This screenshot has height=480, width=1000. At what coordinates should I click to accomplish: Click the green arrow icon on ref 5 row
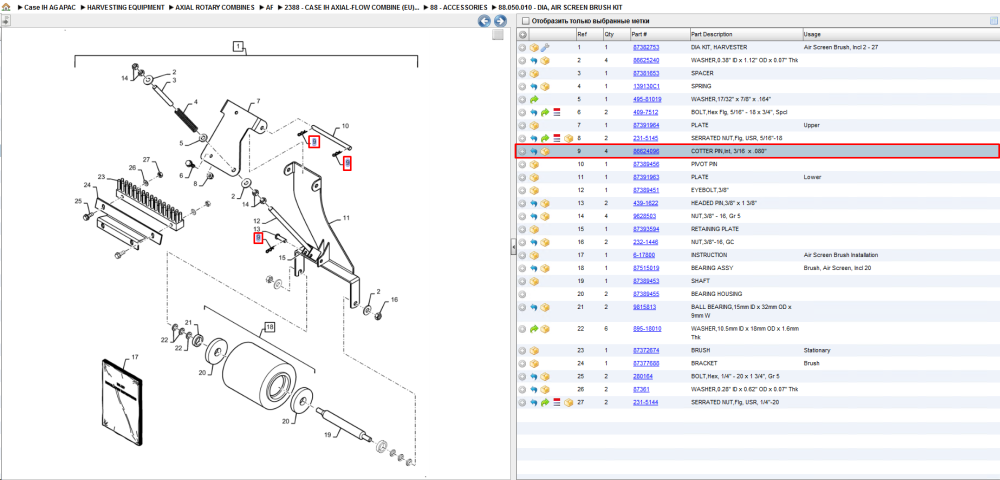[x=534, y=99]
